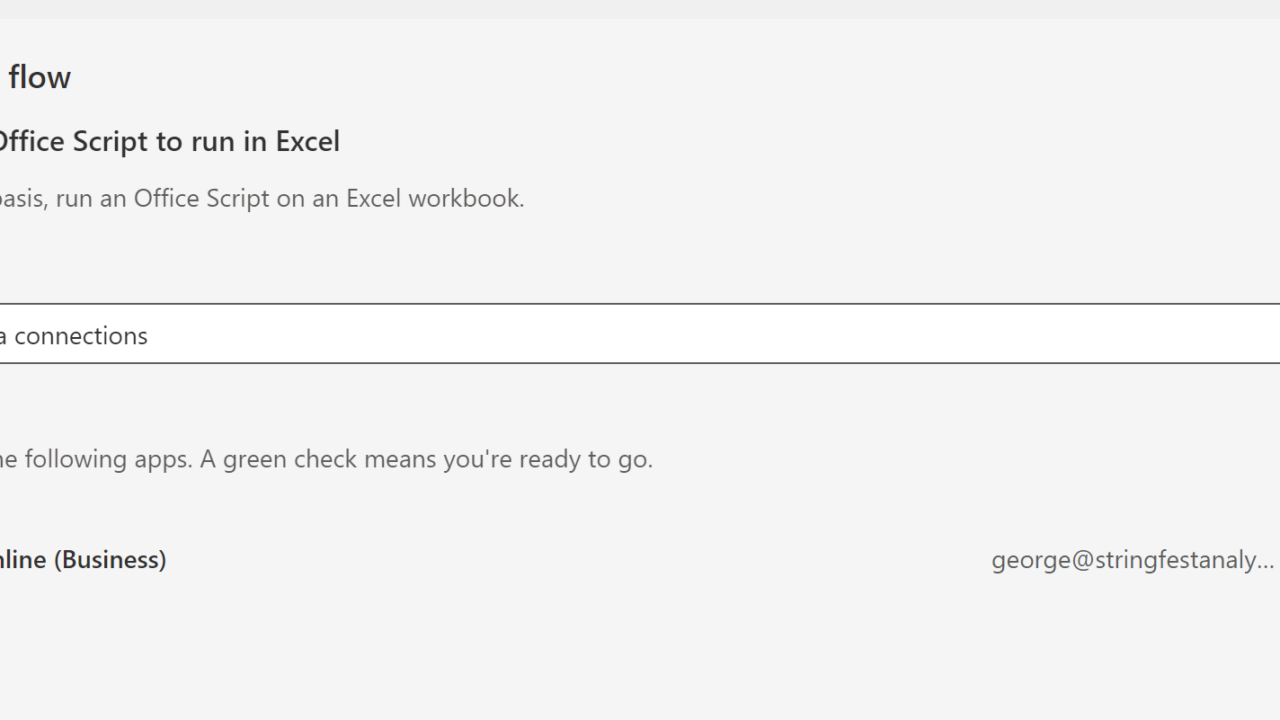The width and height of the screenshot is (1280, 720).
Task: Click the 'flow' heading text
Action: pos(39,77)
